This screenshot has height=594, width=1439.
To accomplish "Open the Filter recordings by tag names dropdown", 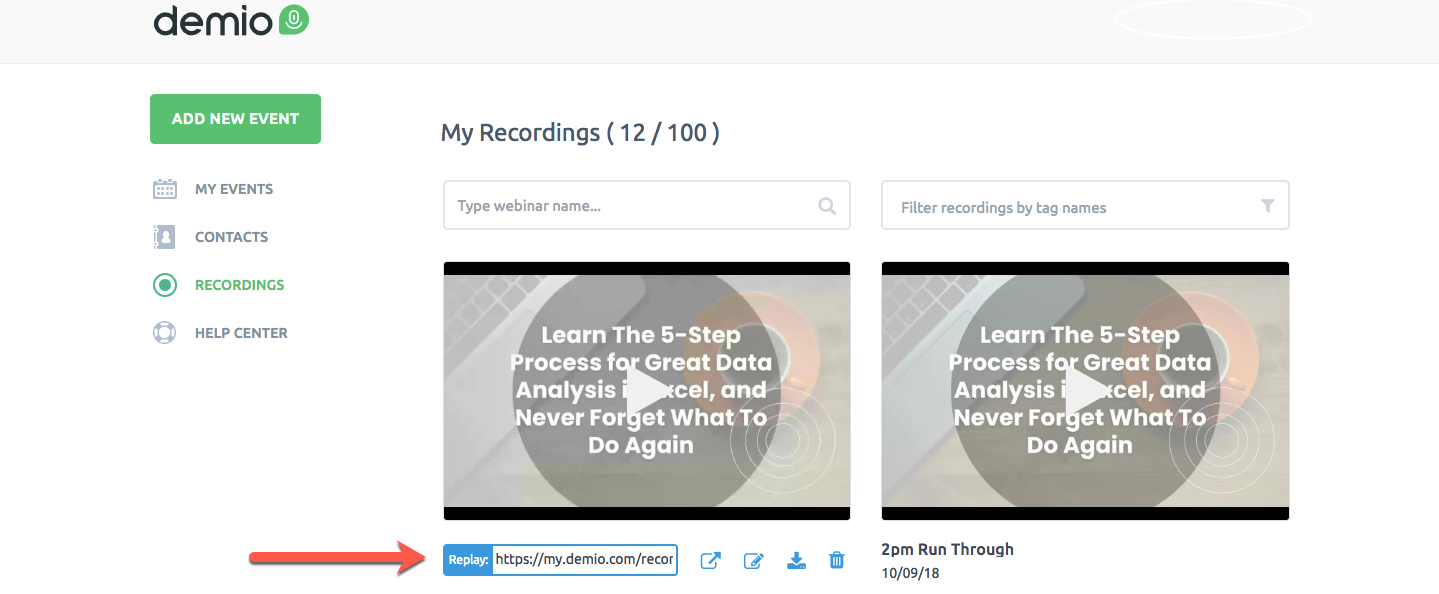I will (x=1085, y=205).
